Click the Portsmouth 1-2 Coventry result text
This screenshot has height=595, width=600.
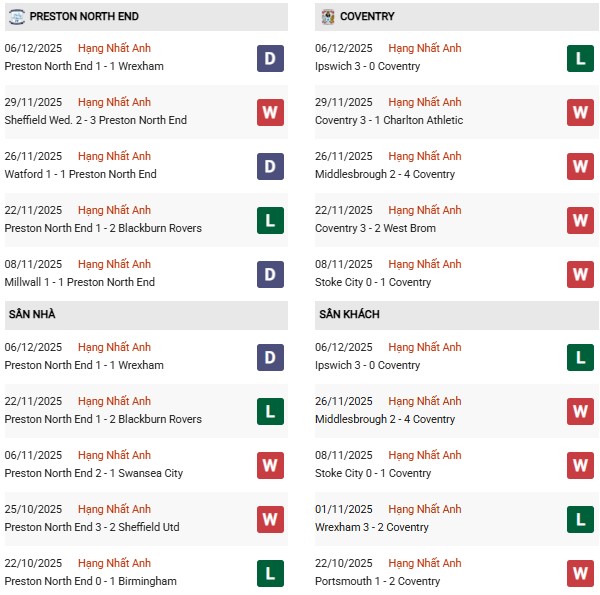377,581
